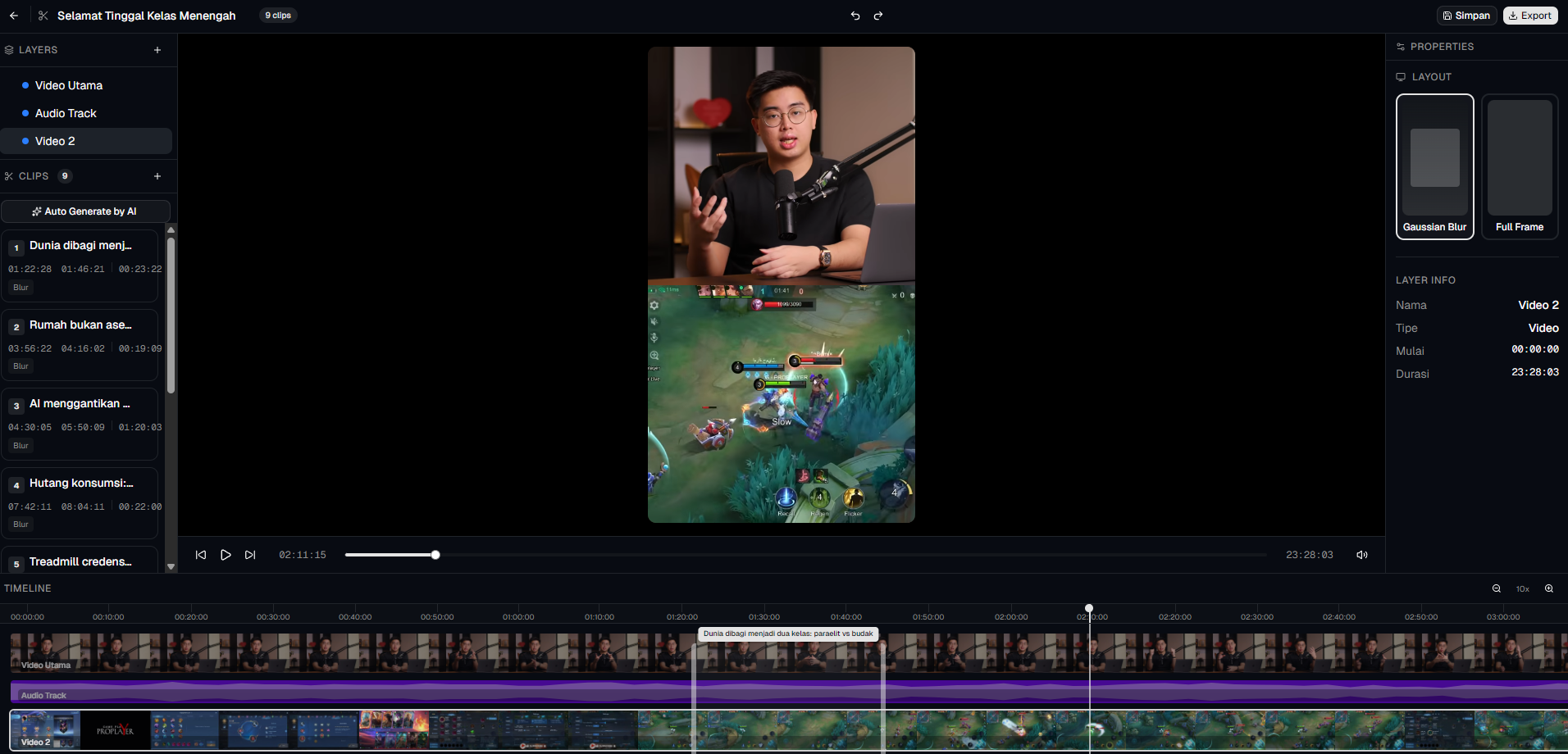Viewport: 1568px width, 754px height.
Task: Click Auto Generate by AI button
Action: point(85,211)
